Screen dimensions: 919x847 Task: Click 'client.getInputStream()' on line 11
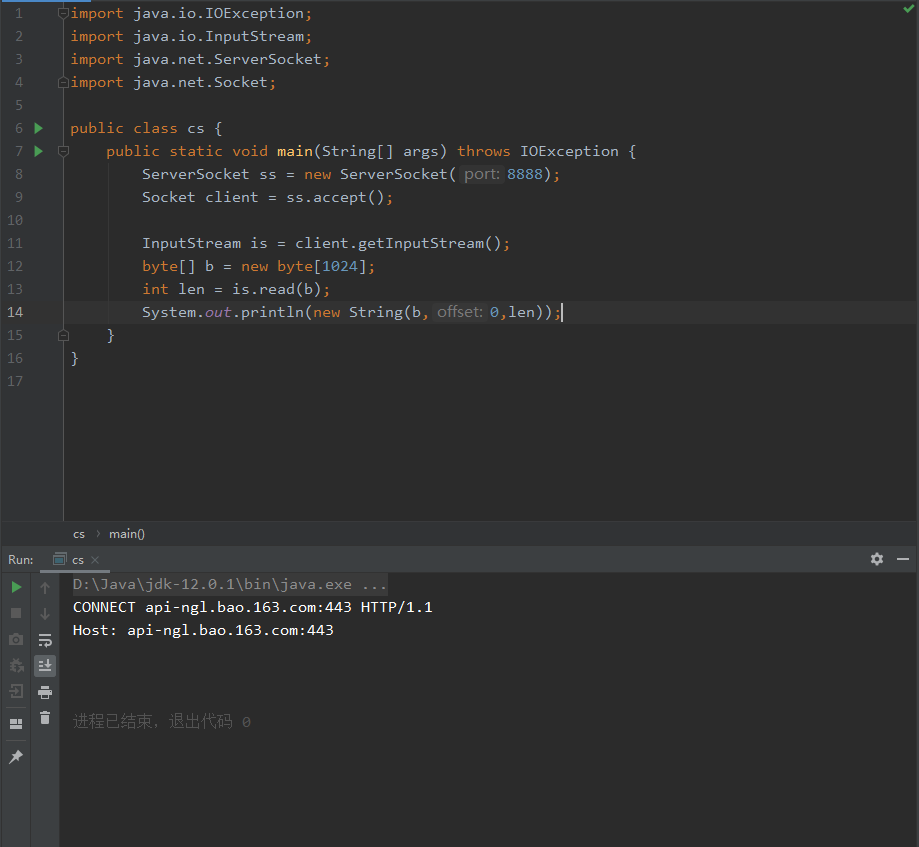click(x=398, y=243)
